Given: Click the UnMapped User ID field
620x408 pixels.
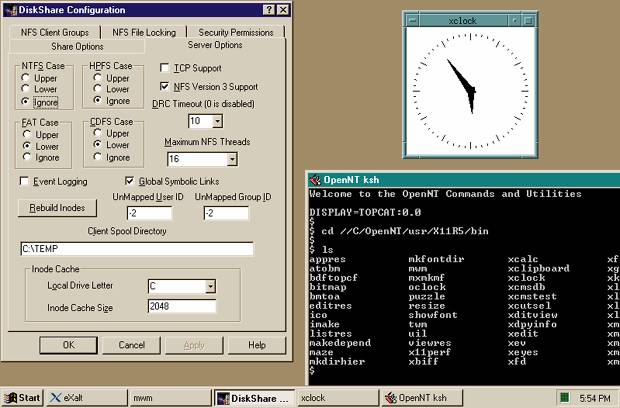Looking at the screenshot, I should 149,213.
